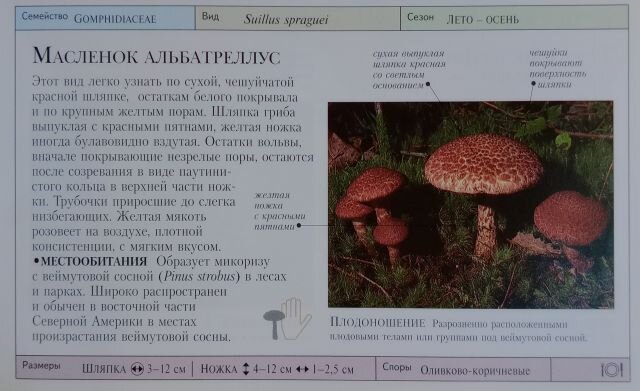This screenshot has height=391, width=640.
Task: Click the Размеры label
Action: tap(41, 365)
